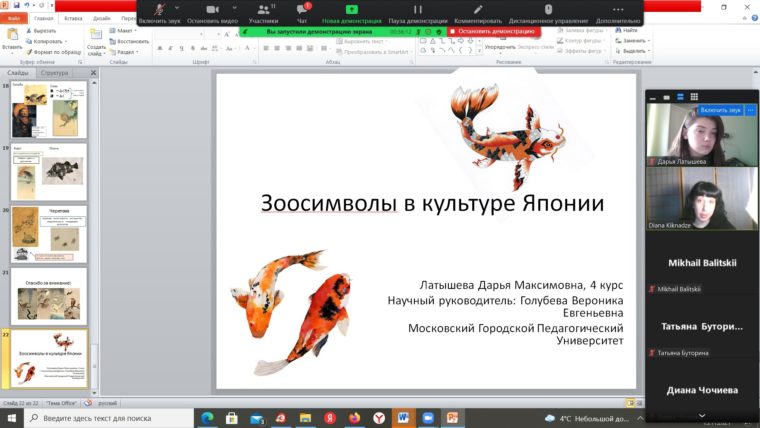Image resolution: width=760 pixels, height=428 pixels.
Task: Open the Zoom annotate tool
Action: (x=478, y=13)
